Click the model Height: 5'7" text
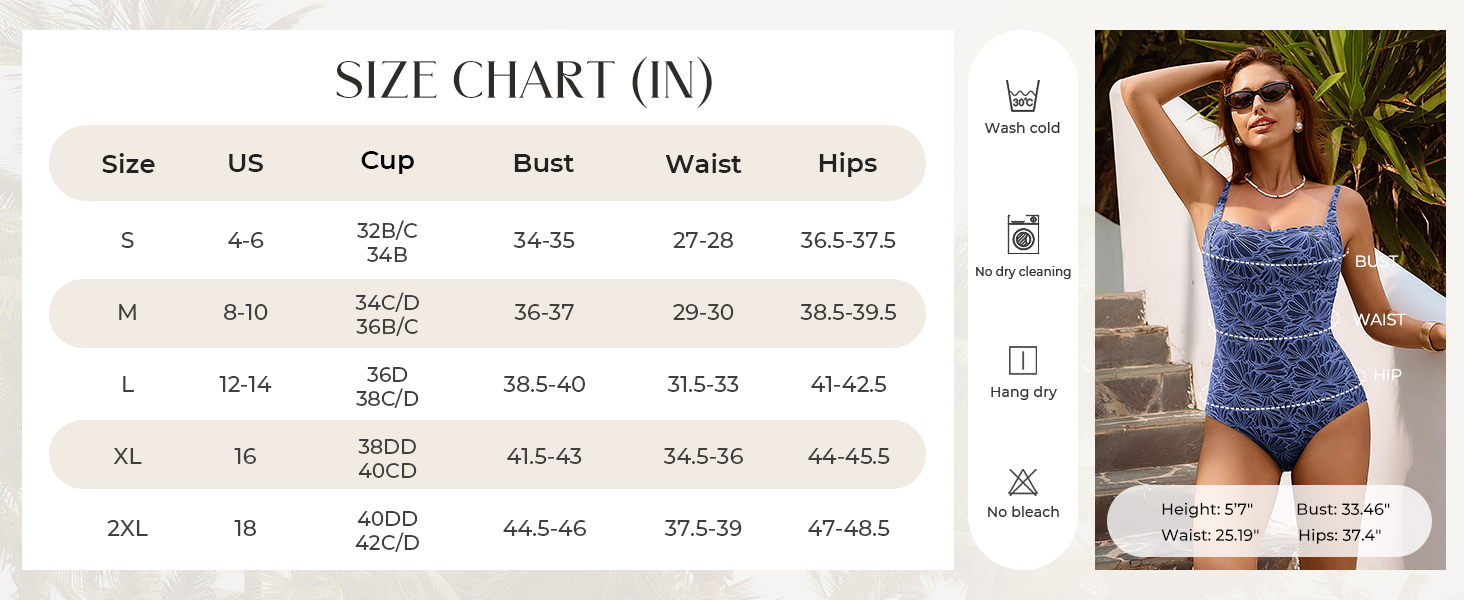 [x=1206, y=509]
